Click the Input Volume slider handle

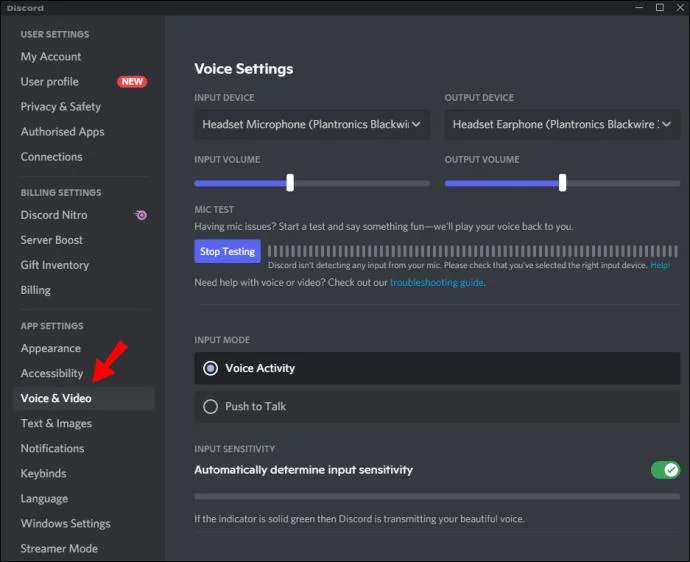point(290,183)
